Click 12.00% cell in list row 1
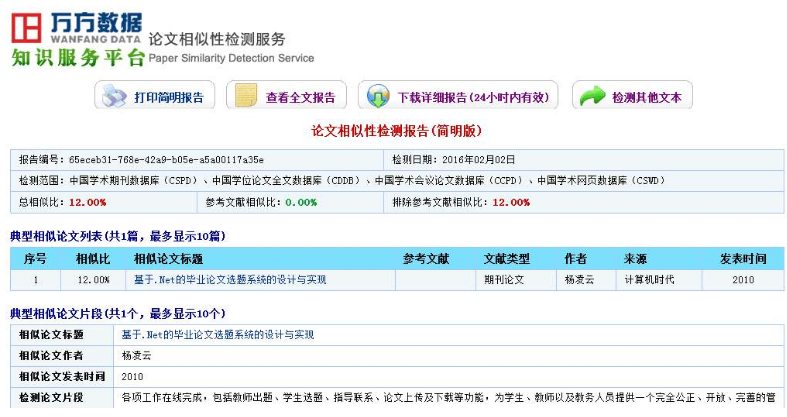The image size is (787, 417). coord(93,280)
